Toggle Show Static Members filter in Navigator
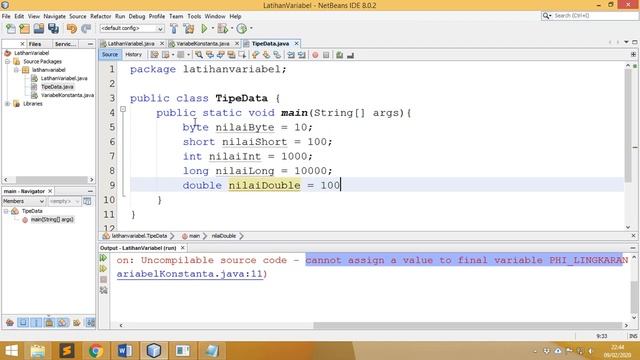Image resolution: width=640 pixels, height=360 pixels. 36,322
